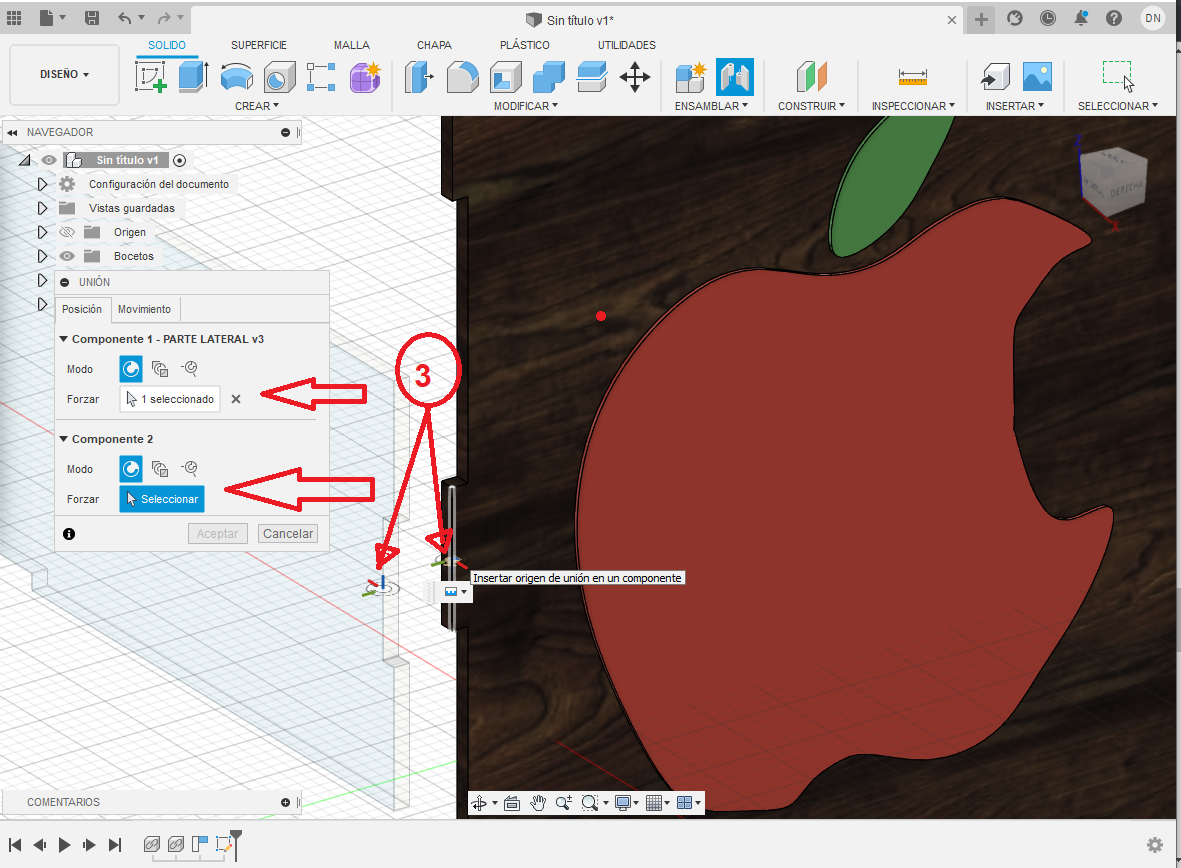Redo the last action
The image size is (1181, 868).
click(165, 18)
